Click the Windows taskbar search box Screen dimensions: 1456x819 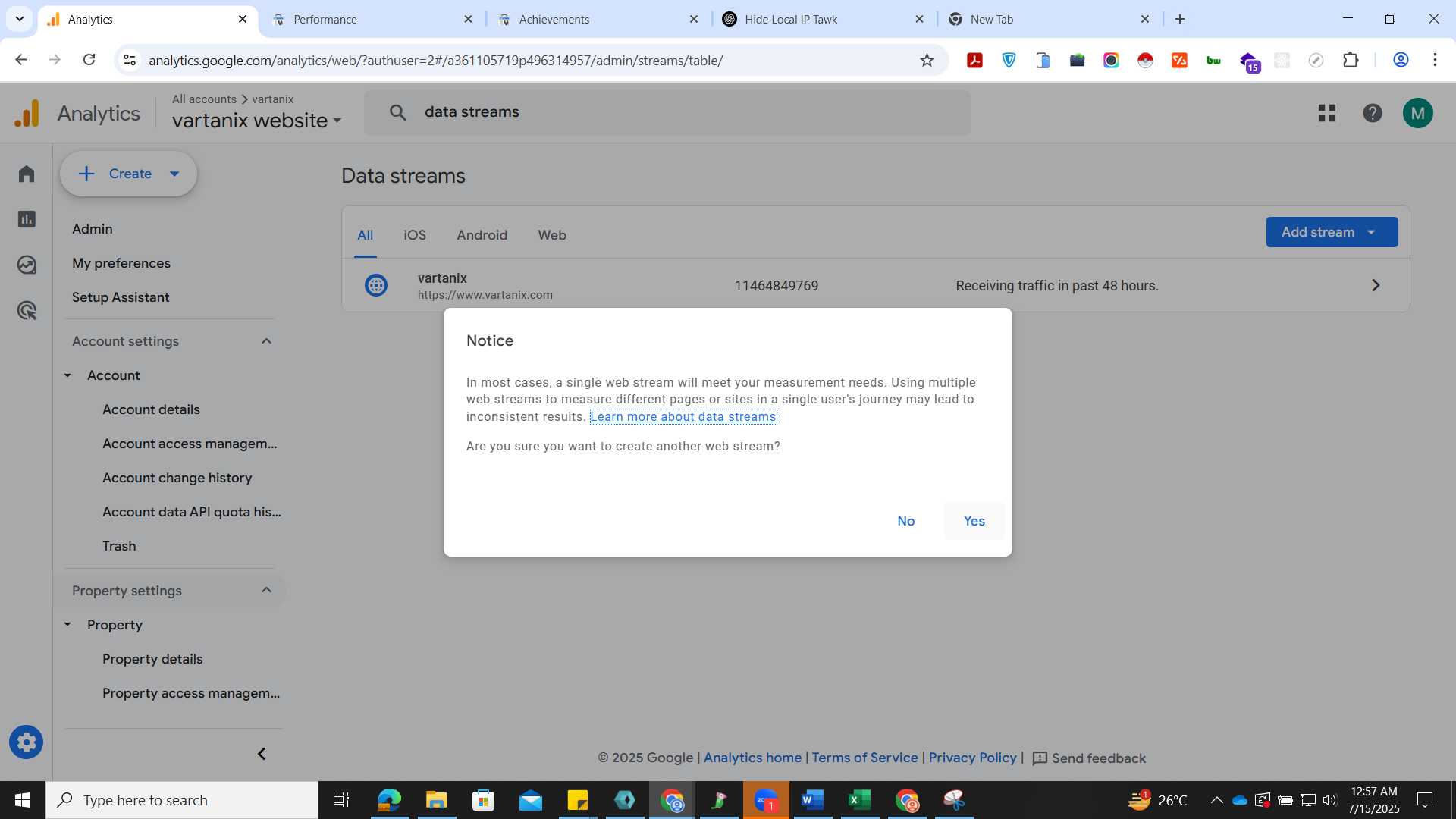click(x=182, y=800)
